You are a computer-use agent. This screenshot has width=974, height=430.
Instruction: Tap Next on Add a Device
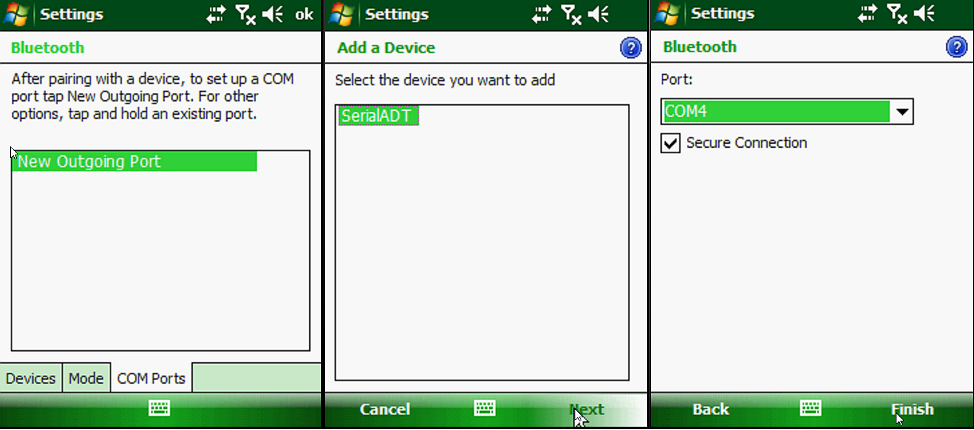tap(586, 409)
